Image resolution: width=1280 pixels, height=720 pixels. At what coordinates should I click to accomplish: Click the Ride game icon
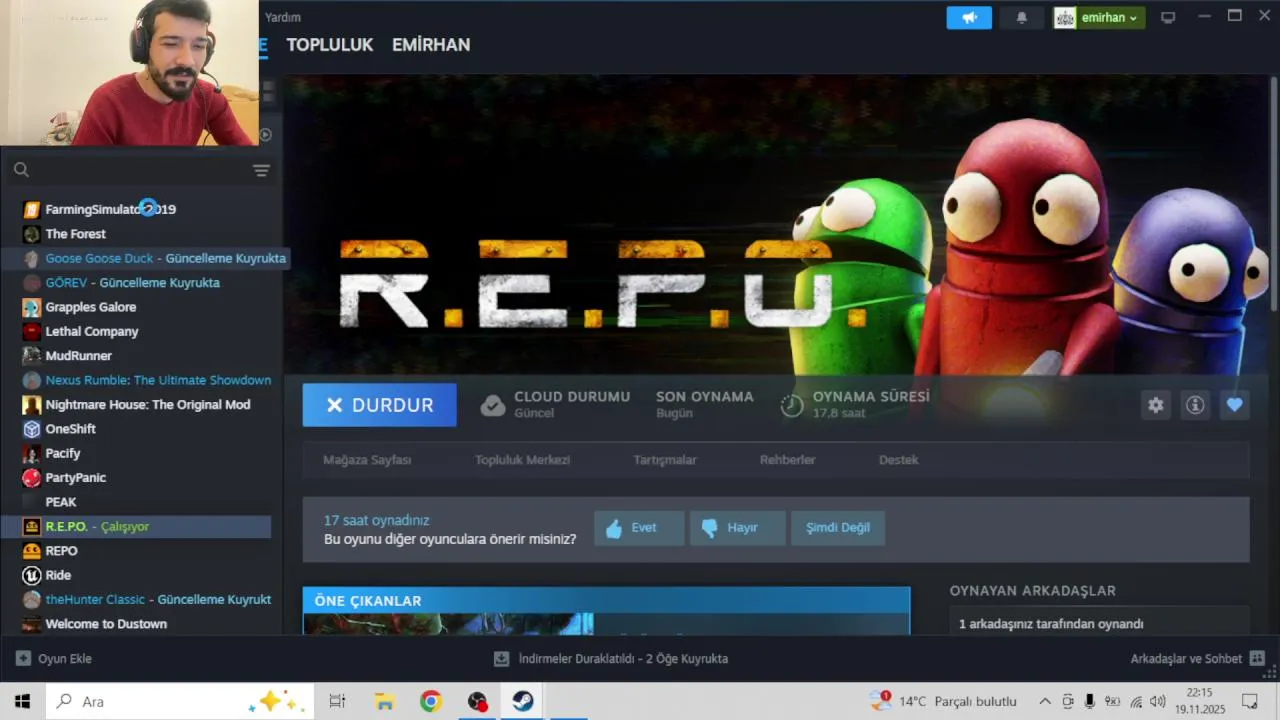(x=31, y=575)
